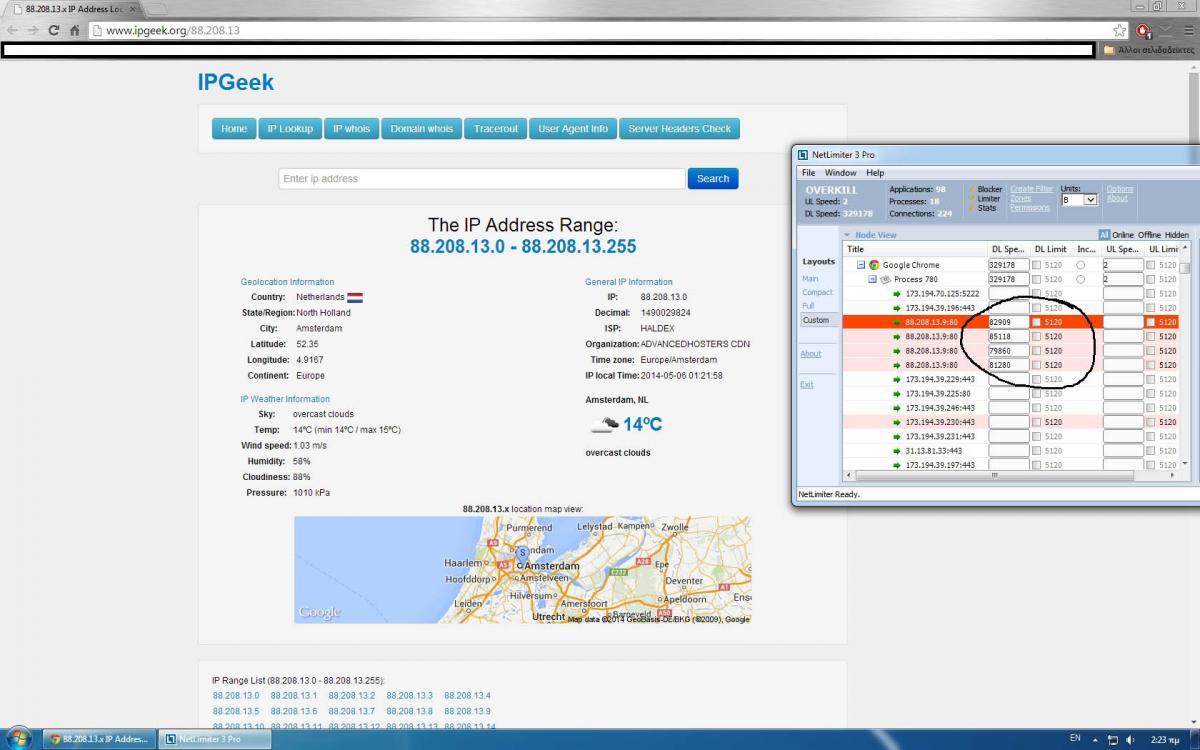Image resolution: width=1200 pixels, height=750 pixels.
Task: Open the Domain whois page
Action: [x=422, y=129]
